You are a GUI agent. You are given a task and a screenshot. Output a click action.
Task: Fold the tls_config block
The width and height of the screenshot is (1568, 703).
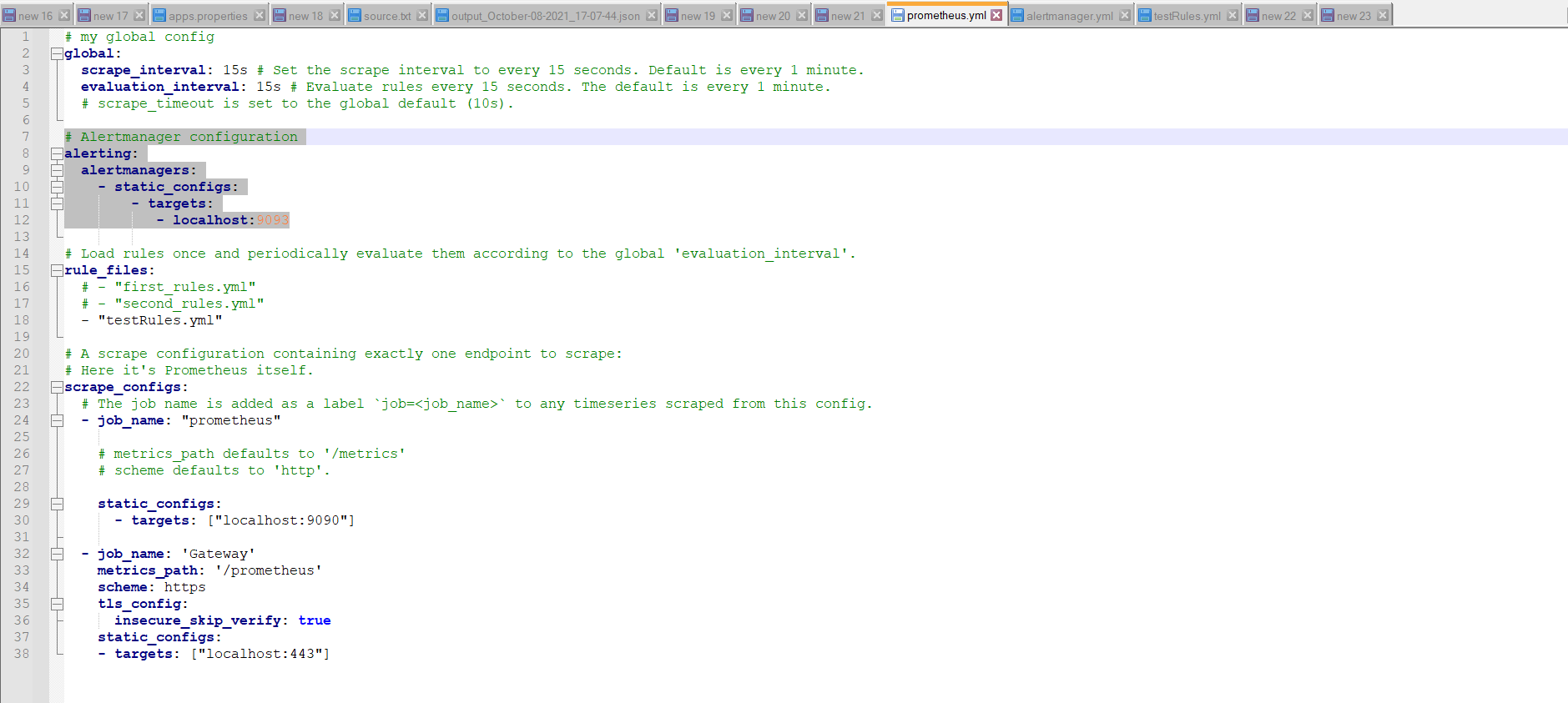coord(57,604)
